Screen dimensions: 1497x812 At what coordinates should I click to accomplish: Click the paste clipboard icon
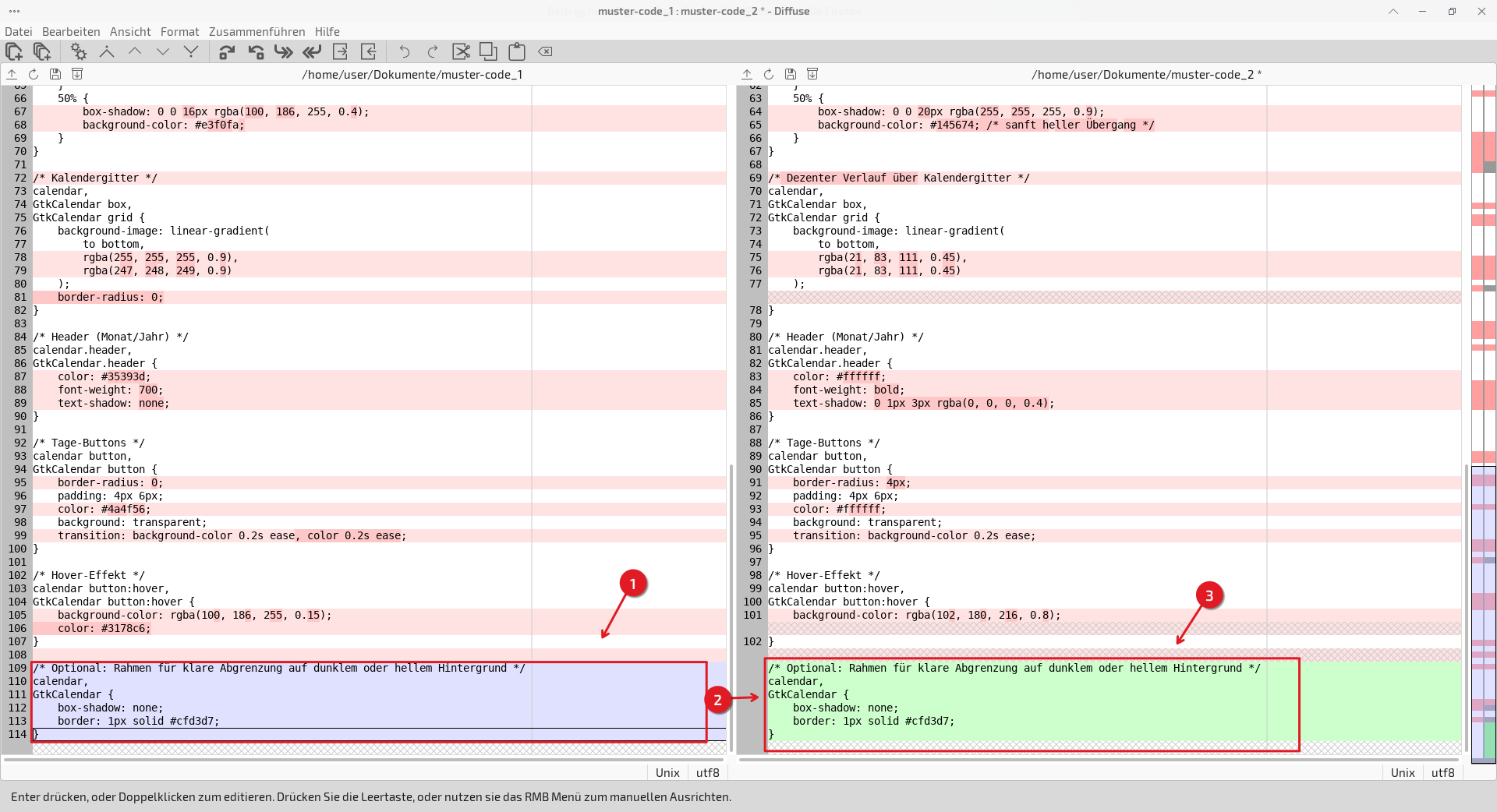tap(517, 51)
